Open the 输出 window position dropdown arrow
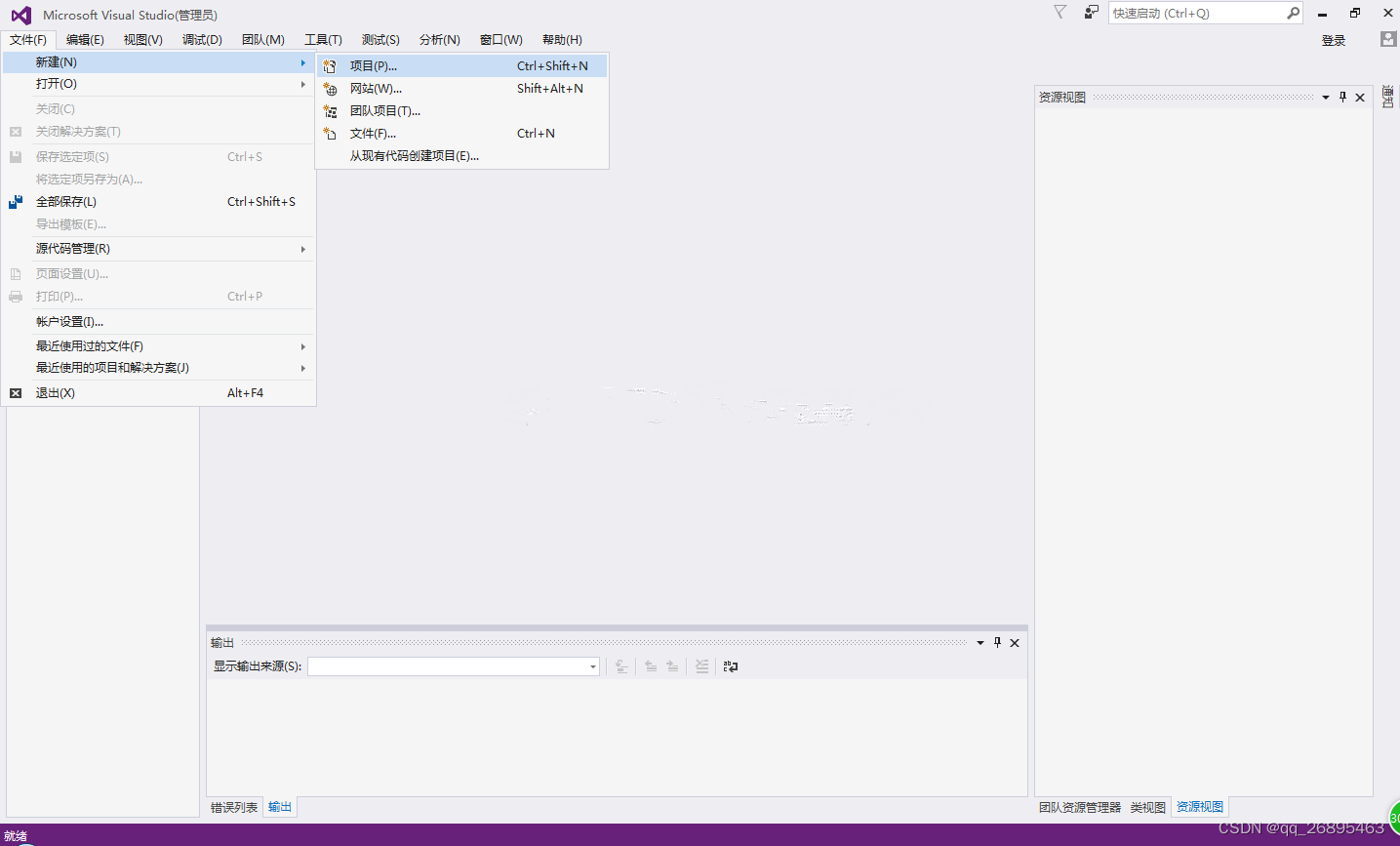This screenshot has width=1400, height=846. [980, 643]
